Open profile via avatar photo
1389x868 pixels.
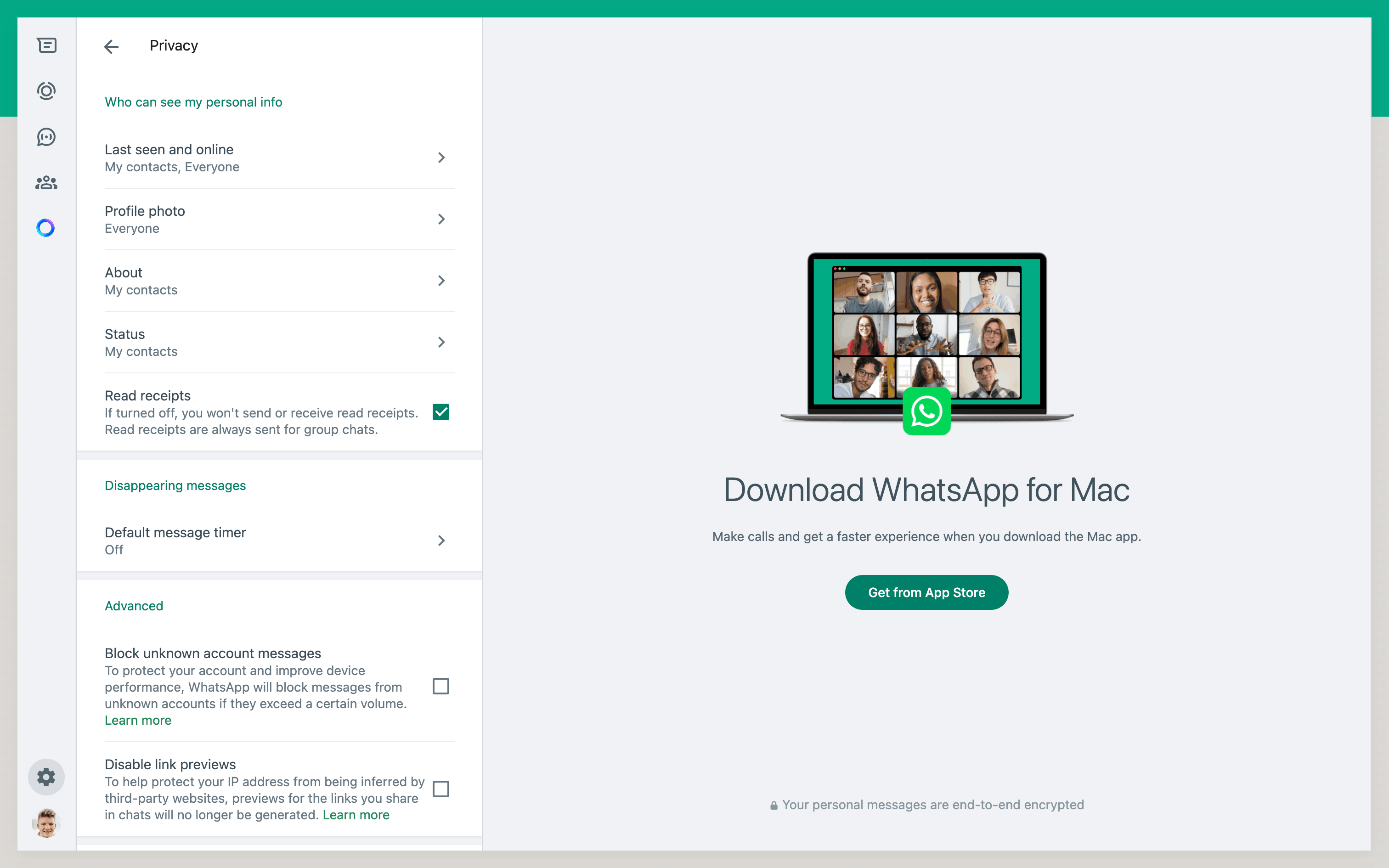click(46, 822)
